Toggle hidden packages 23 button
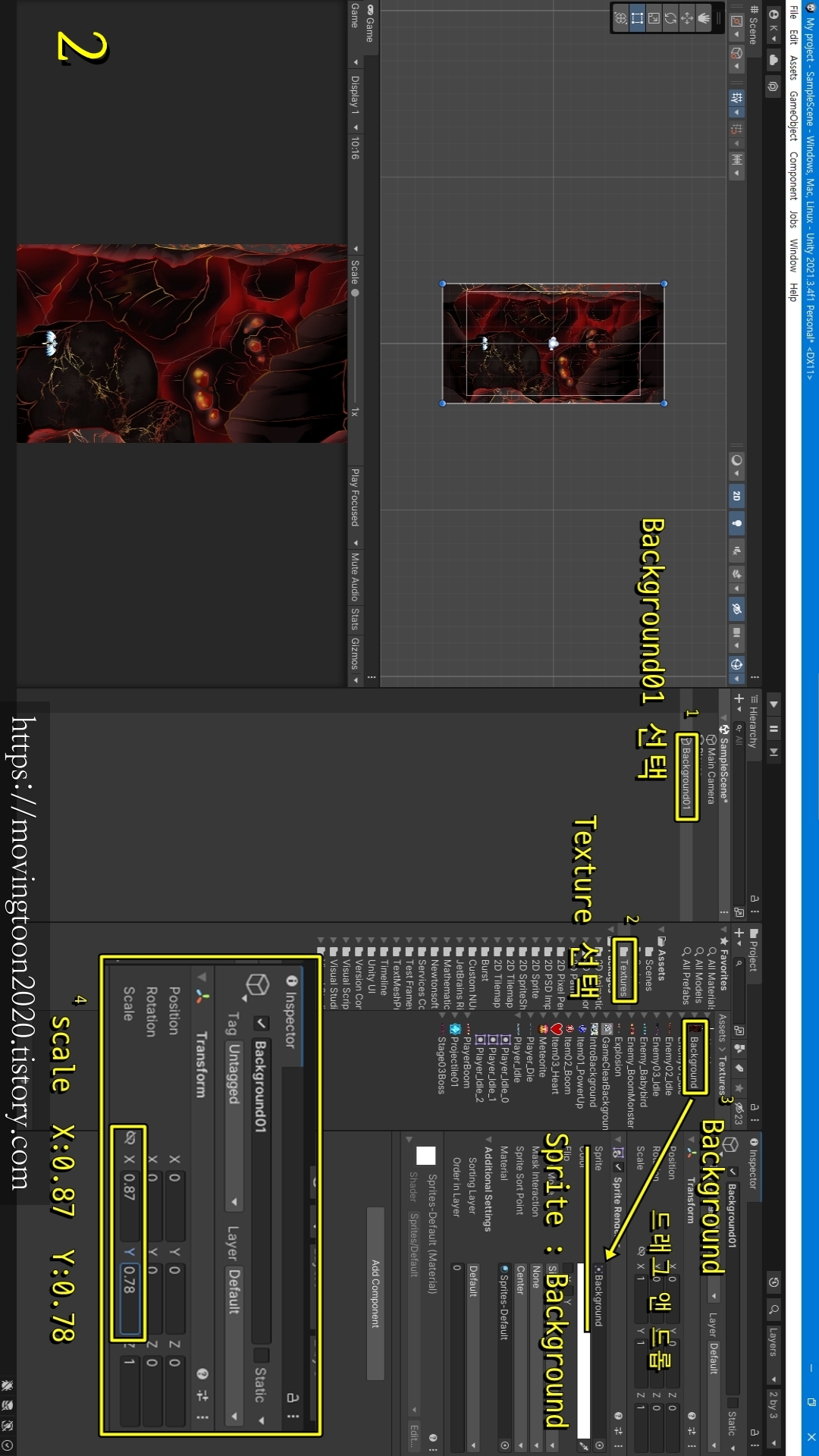Viewport: 819px width, 1456px height. (739, 1115)
